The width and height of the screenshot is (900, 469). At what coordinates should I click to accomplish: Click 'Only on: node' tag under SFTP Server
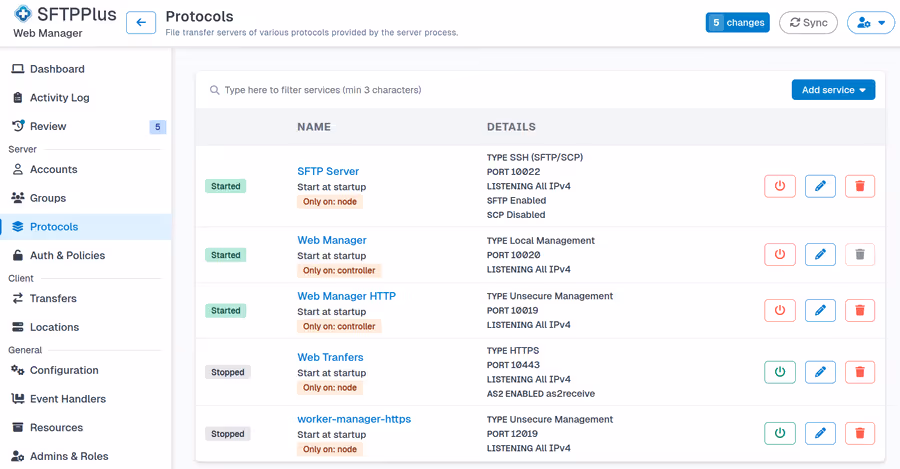point(330,201)
